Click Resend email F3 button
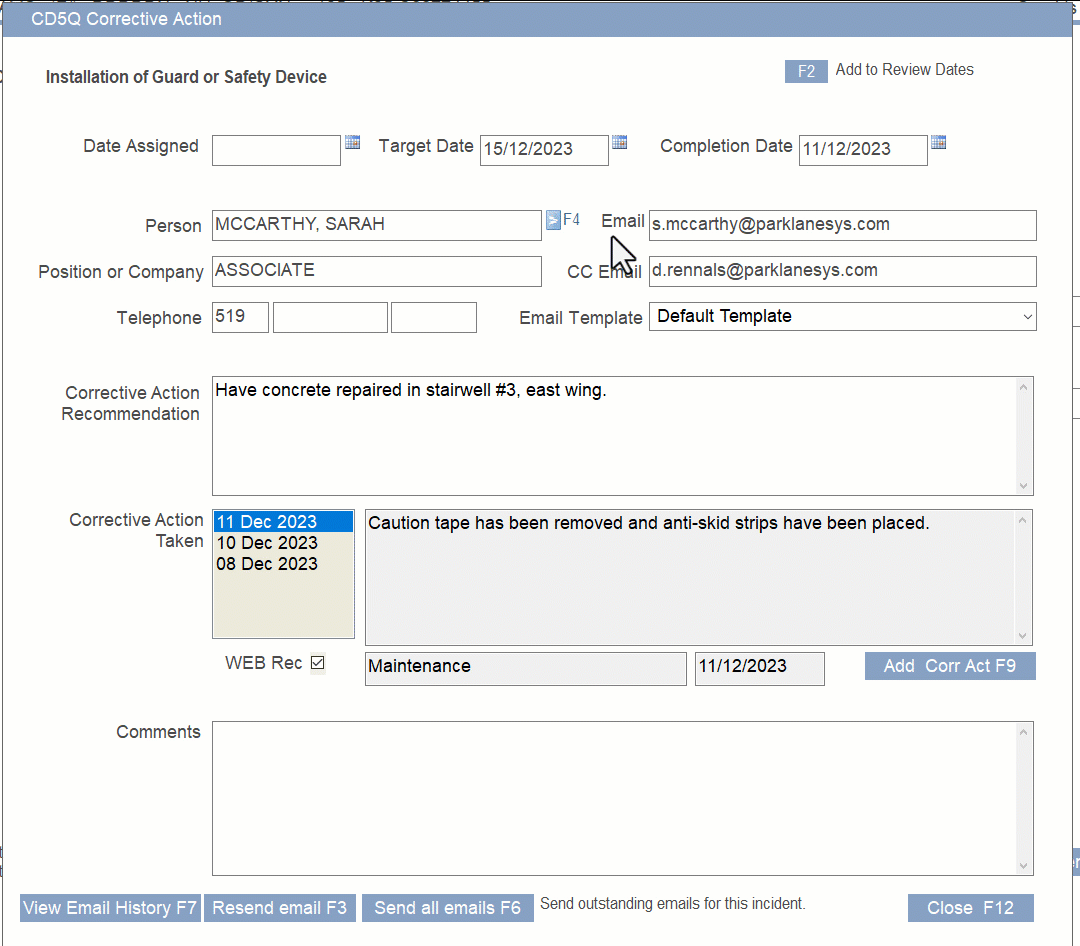This screenshot has height=946, width=1080. [280, 908]
